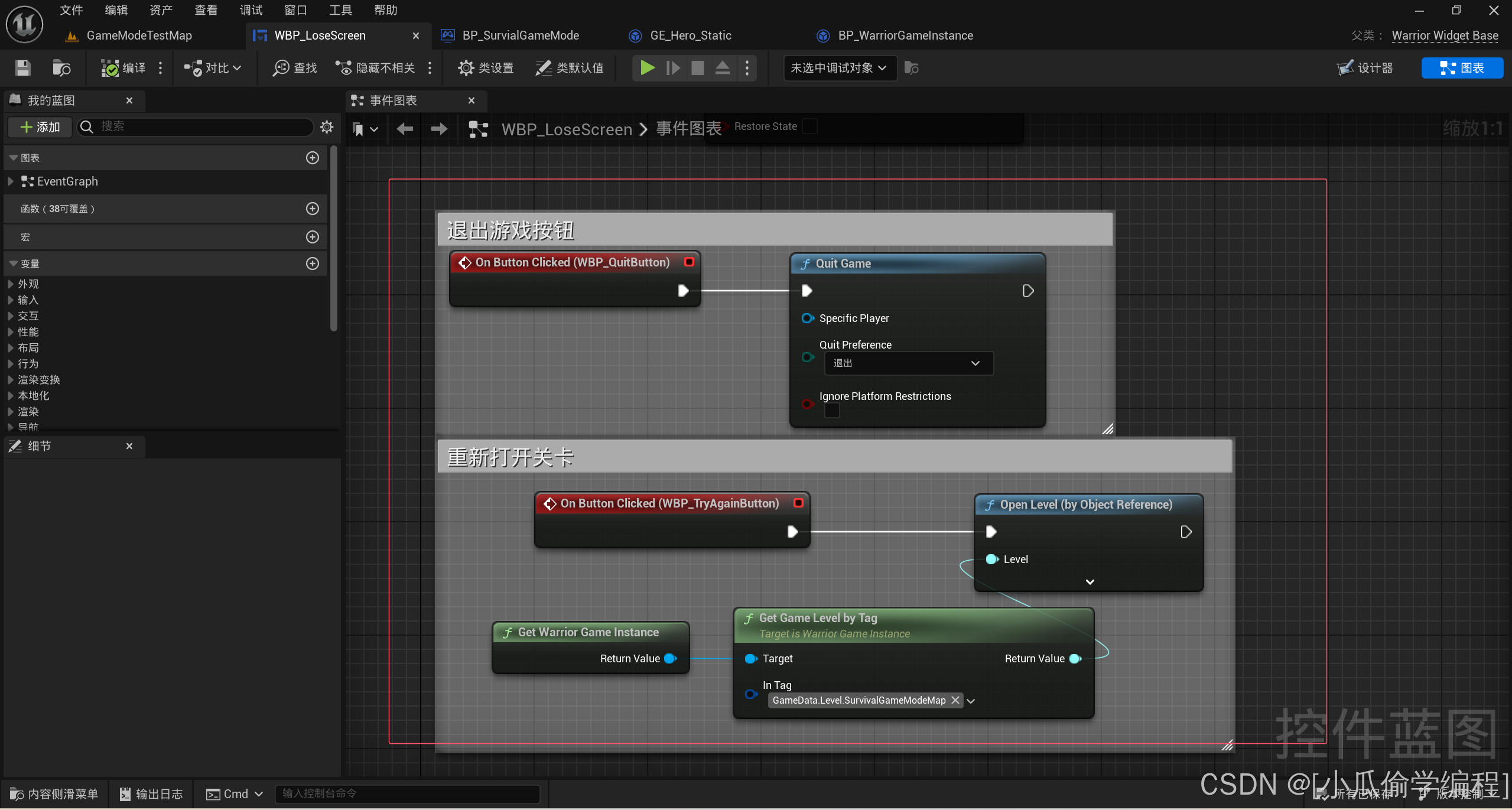Click the compile (编译) icon

point(110,68)
